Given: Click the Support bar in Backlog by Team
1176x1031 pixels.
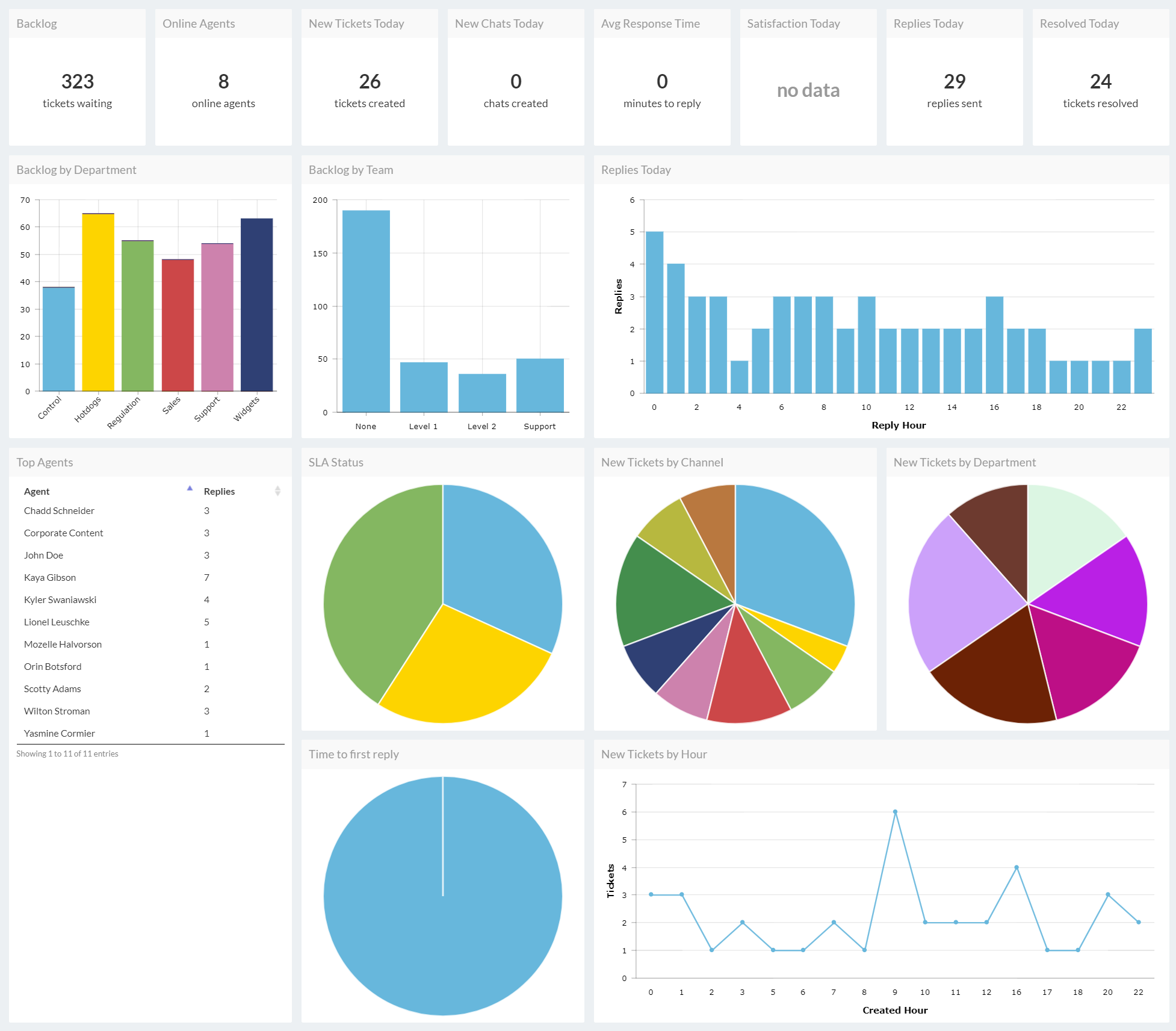Looking at the screenshot, I should coord(540,385).
